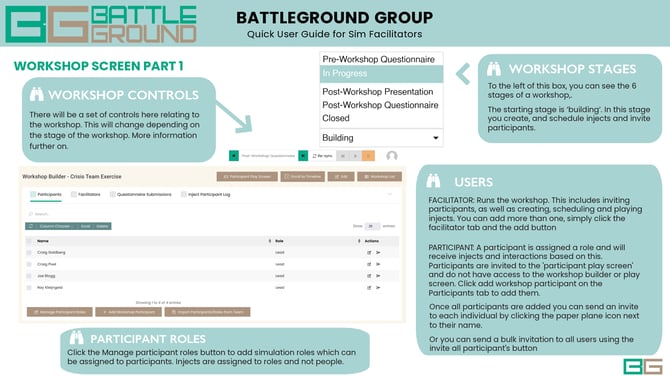The image size is (670, 376).
Task: Send invite via paper plane for Craig Goldberg
Action: 378,253
